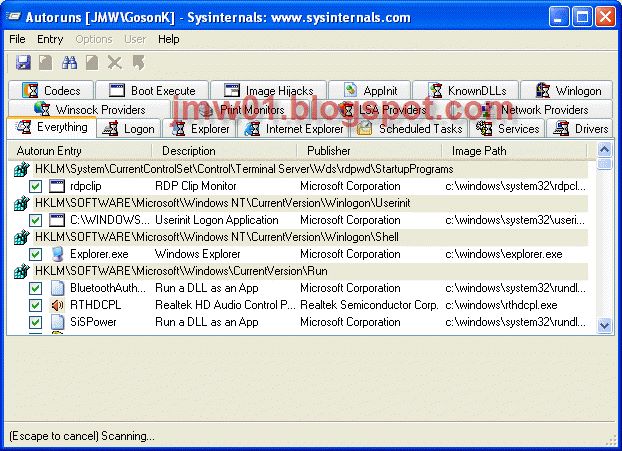Switch to the Explorer tab
622x451 pixels.
pos(200,129)
